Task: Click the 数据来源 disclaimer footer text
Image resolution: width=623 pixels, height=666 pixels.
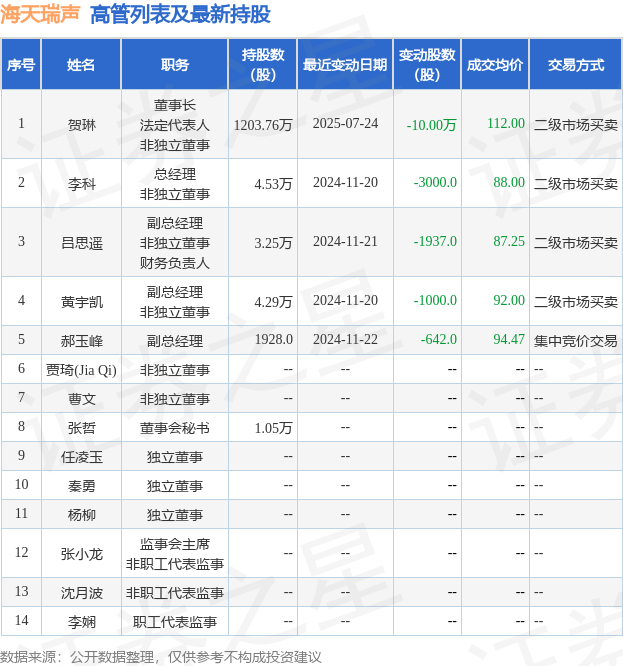Action: pos(161,657)
